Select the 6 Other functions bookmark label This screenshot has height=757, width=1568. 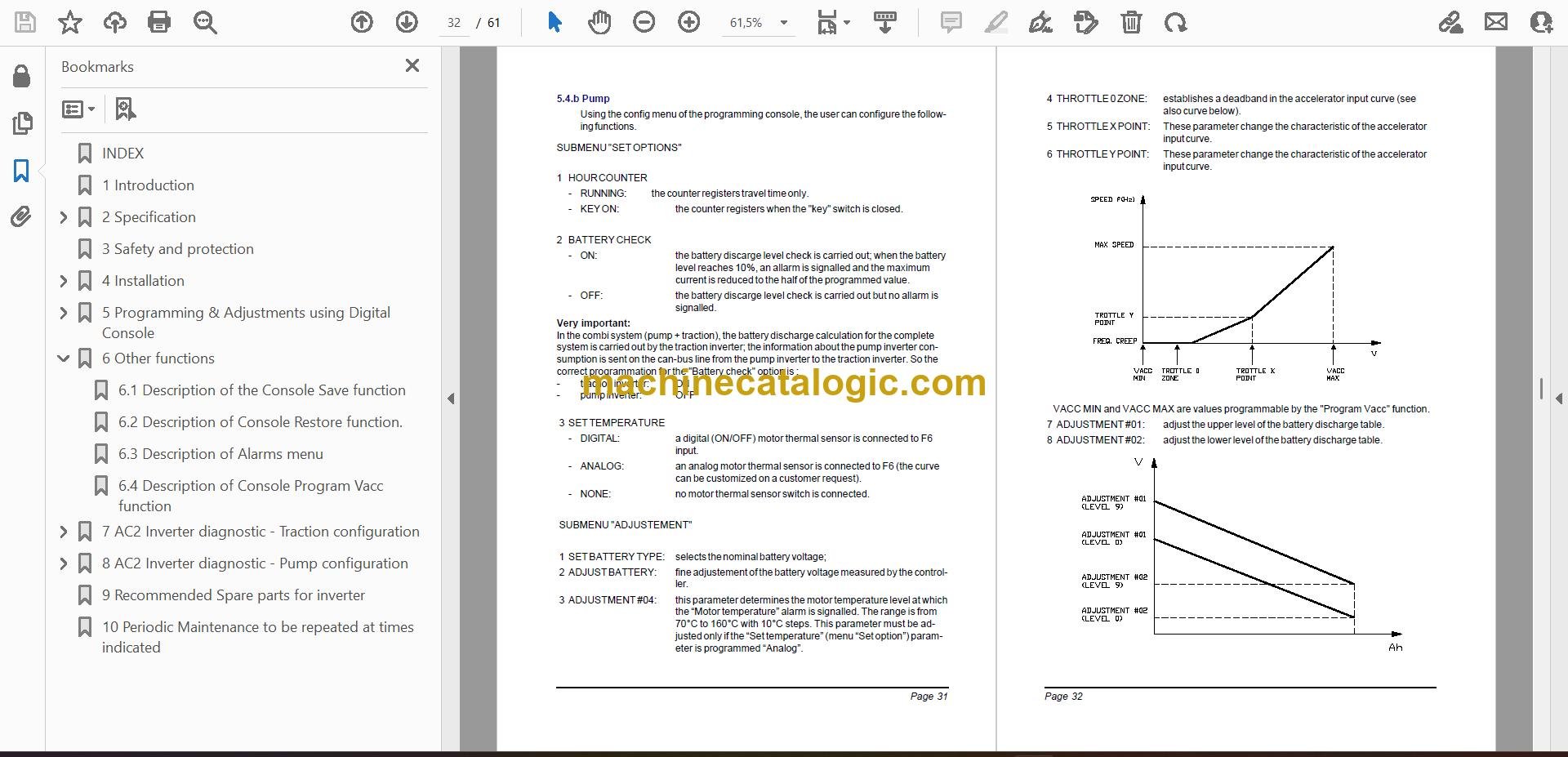coord(158,358)
